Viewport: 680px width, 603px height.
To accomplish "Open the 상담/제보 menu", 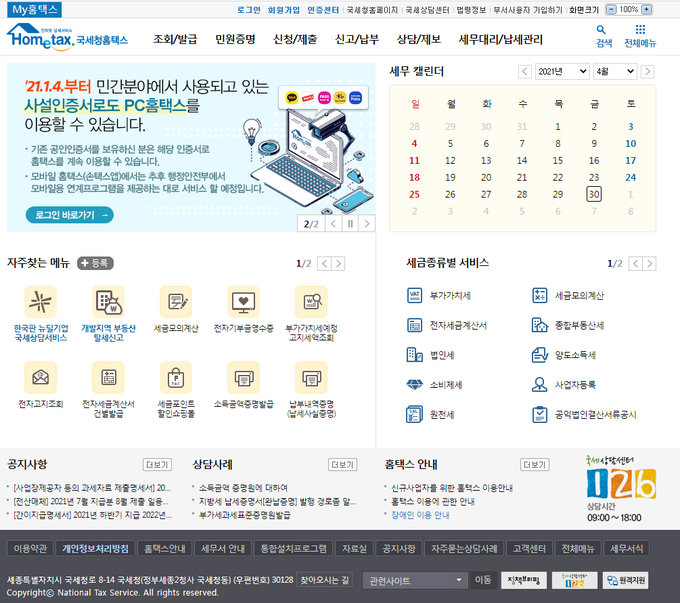I will pos(419,39).
